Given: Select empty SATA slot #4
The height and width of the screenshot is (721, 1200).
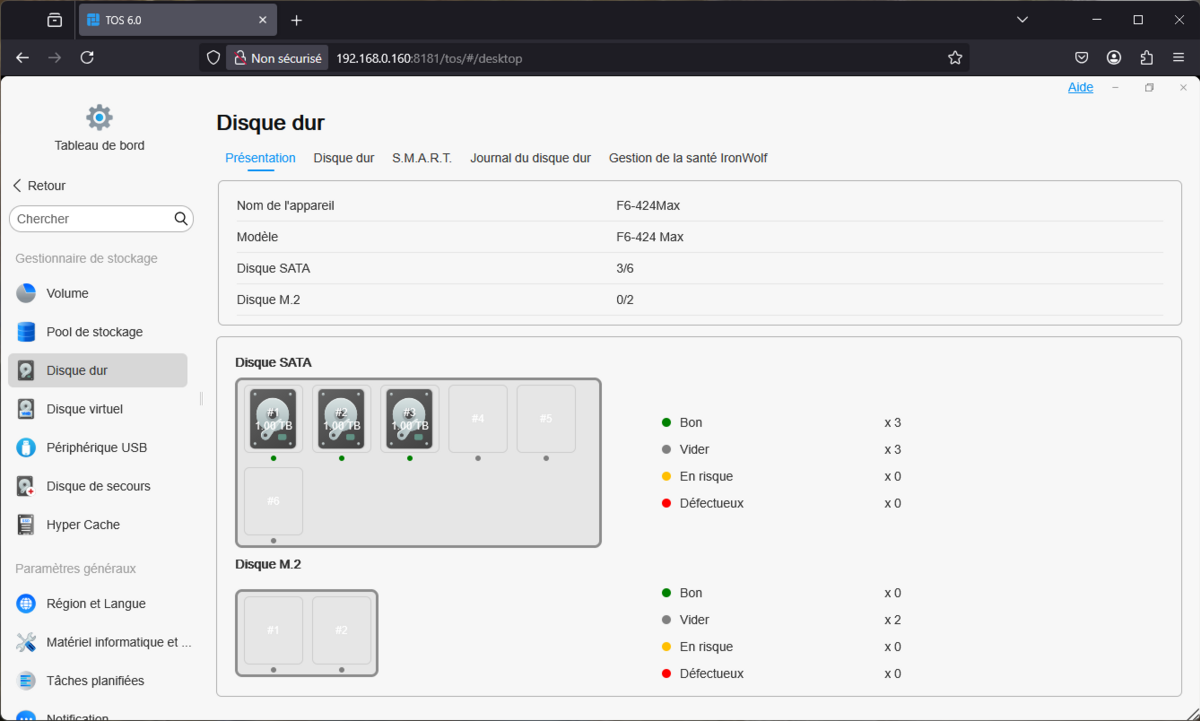Looking at the screenshot, I should pyautogui.click(x=478, y=419).
